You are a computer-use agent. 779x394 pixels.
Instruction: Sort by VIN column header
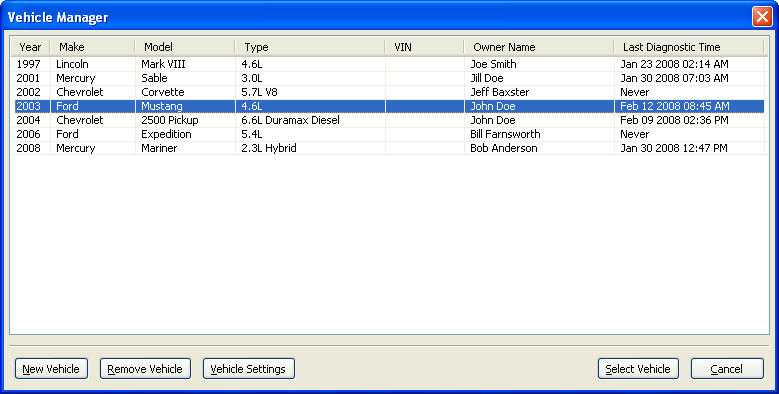click(x=425, y=47)
